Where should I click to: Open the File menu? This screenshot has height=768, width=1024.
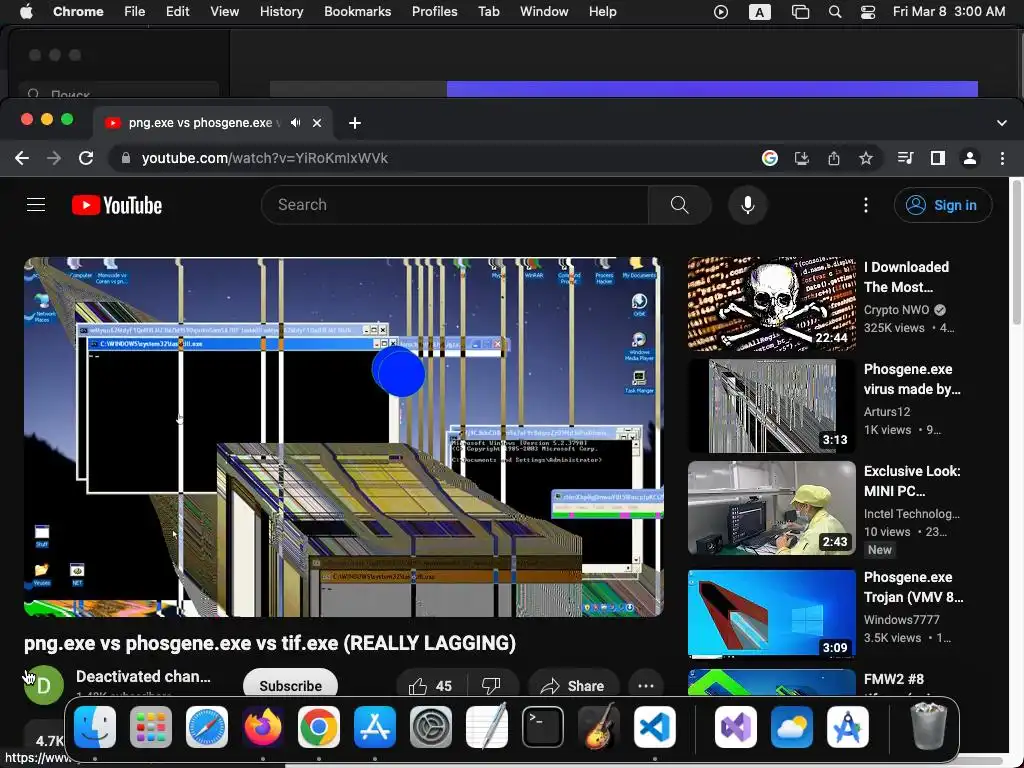coord(135,11)
